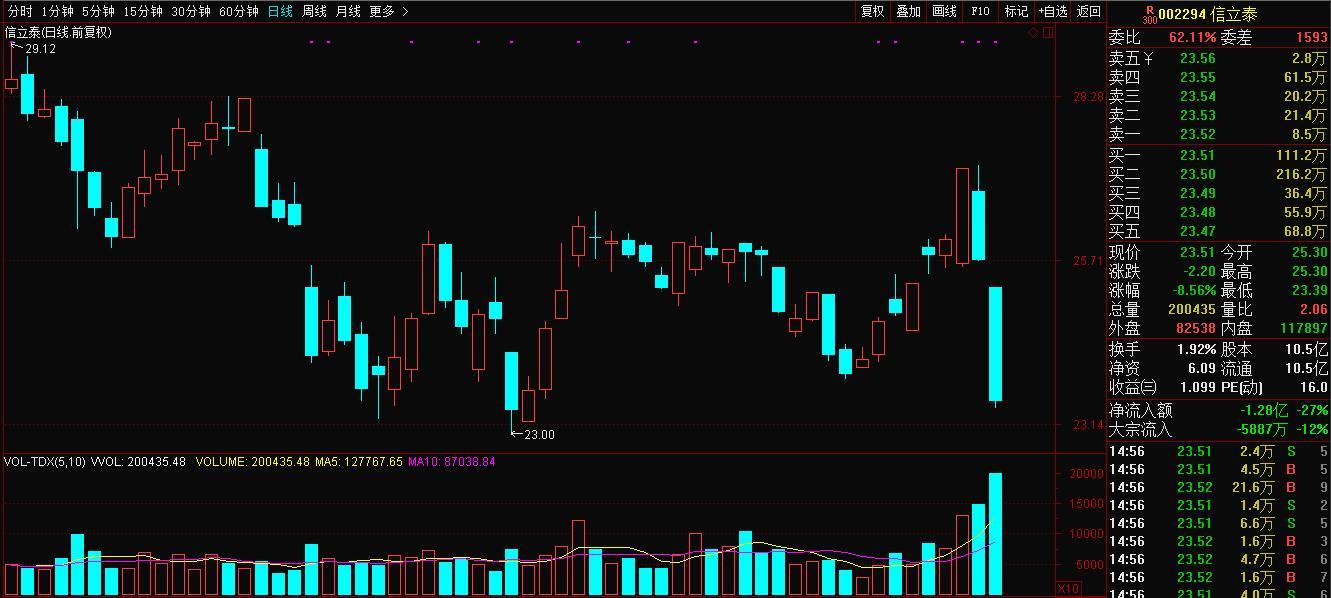The height and width of the screenshot is (598, 1331).
Task: Select the 1分钟 period tab
Action: 57,11
